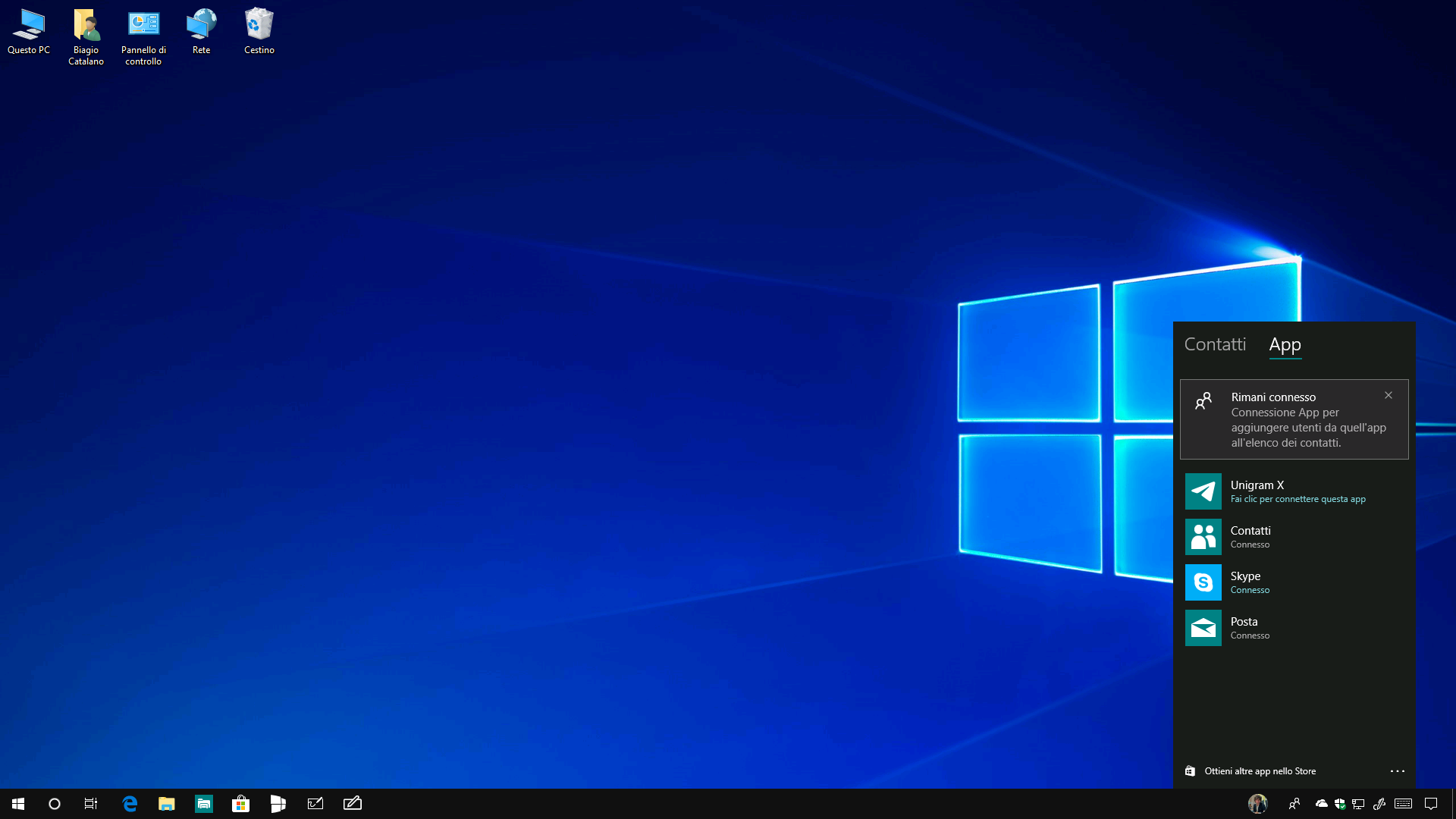This screenshot has width=1456, height=819.
Task: Open the touch keyboard tray icon
Action: (1403, 804)
